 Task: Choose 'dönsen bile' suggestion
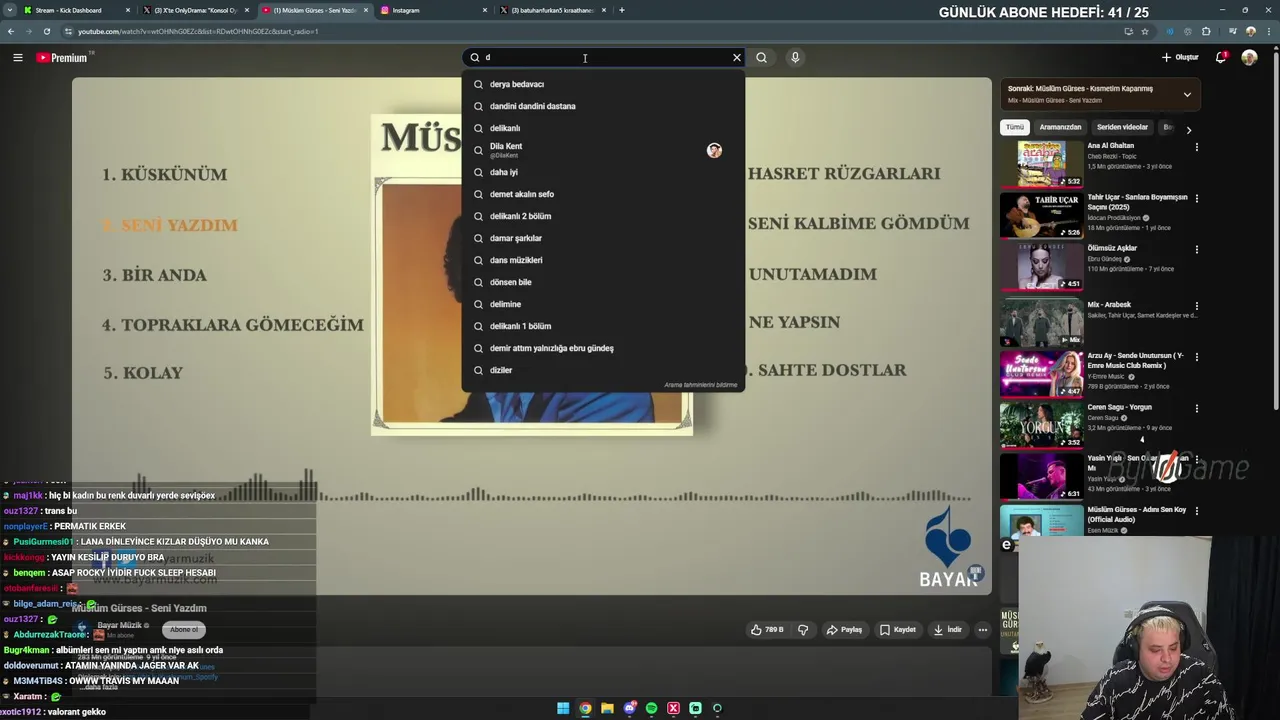pyautogui.click(x=604, y=282)
